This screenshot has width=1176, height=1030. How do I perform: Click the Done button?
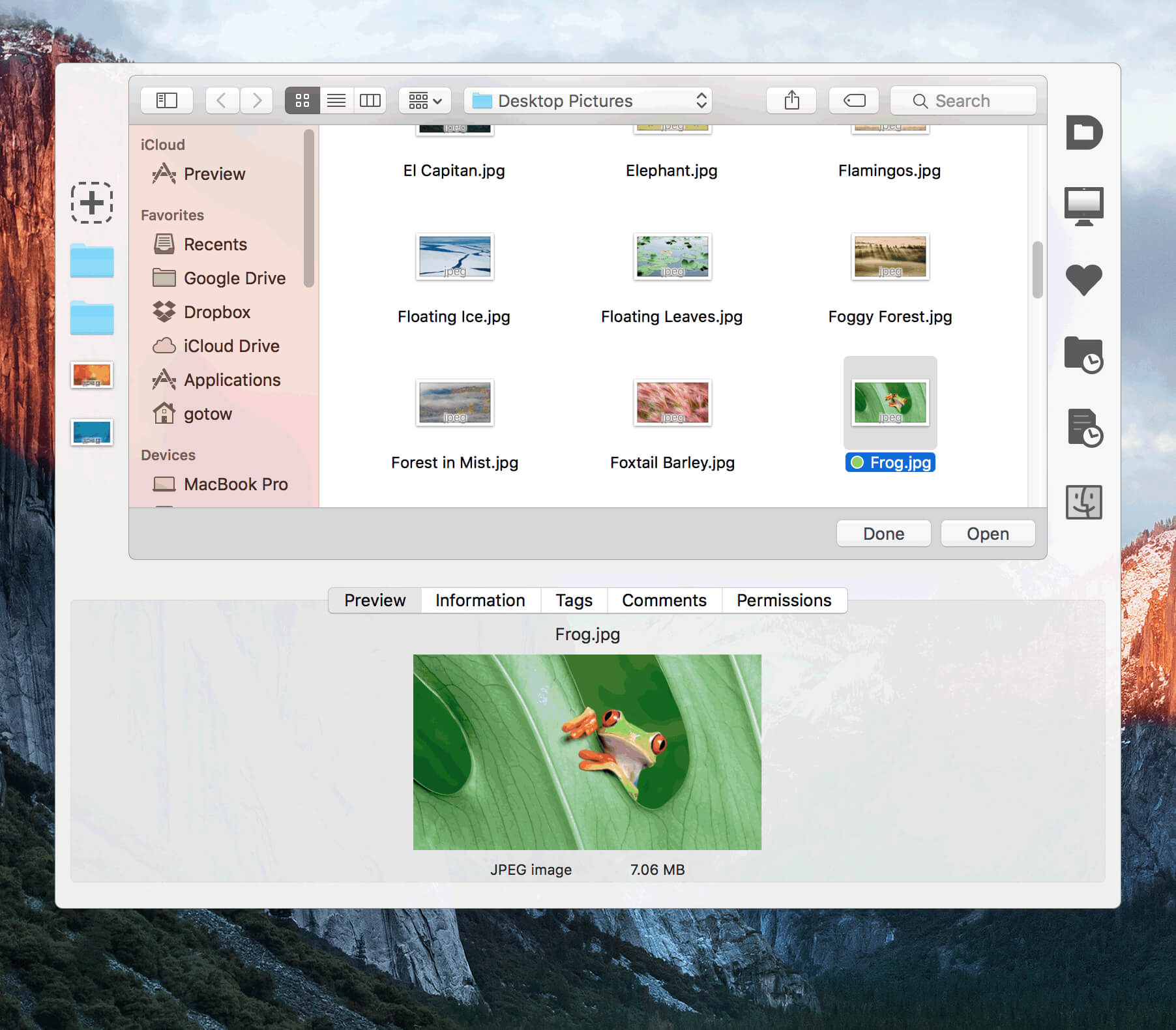(x=883, y=534)
